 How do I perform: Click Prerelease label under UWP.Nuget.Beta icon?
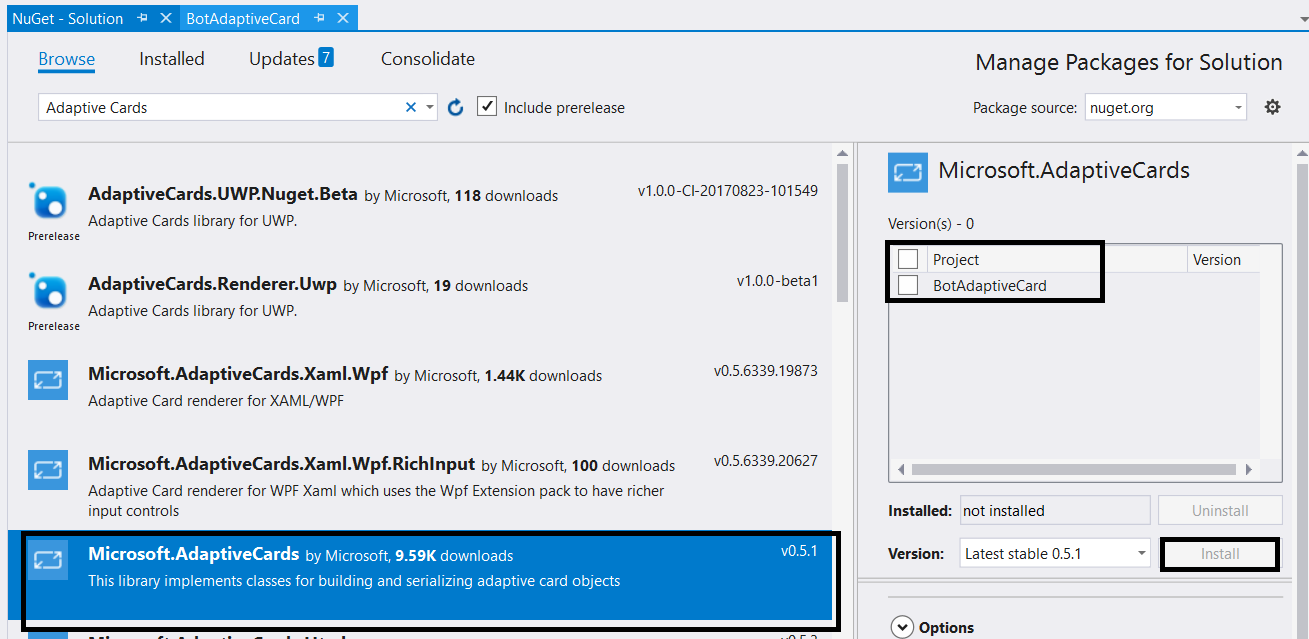pos(54,236)
